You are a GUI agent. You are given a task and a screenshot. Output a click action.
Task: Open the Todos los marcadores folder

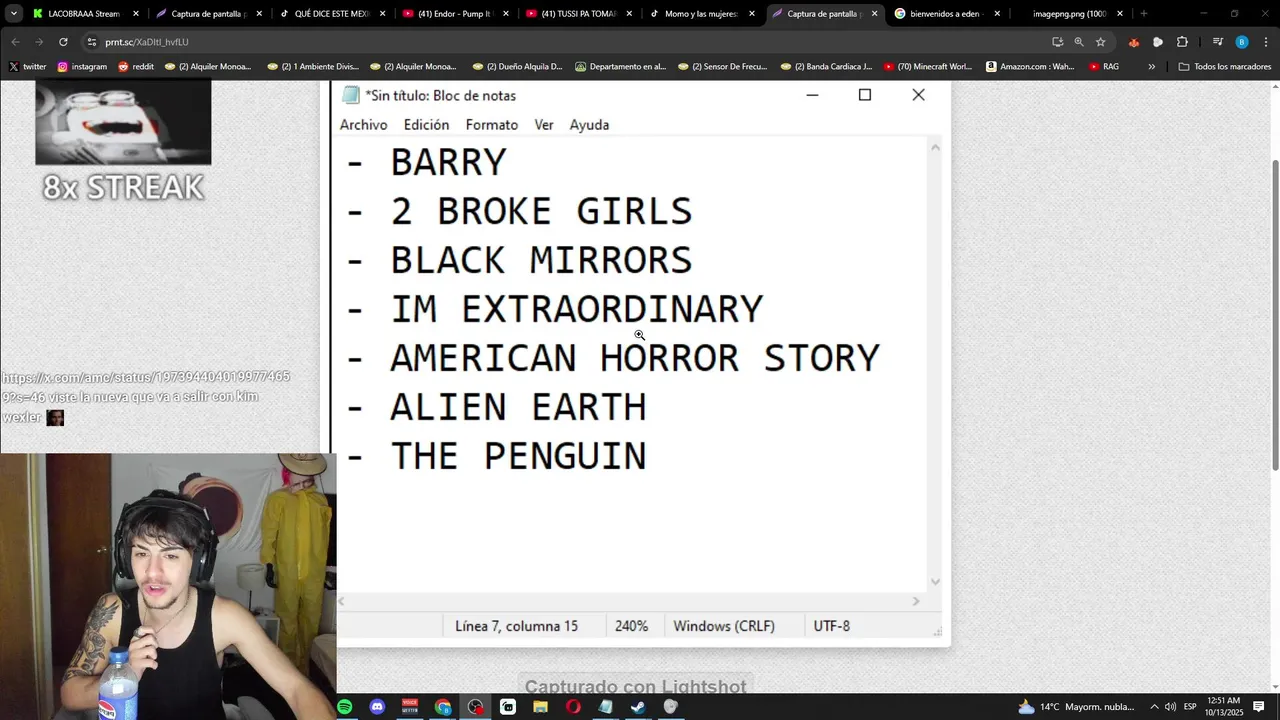click(1225, 67)
